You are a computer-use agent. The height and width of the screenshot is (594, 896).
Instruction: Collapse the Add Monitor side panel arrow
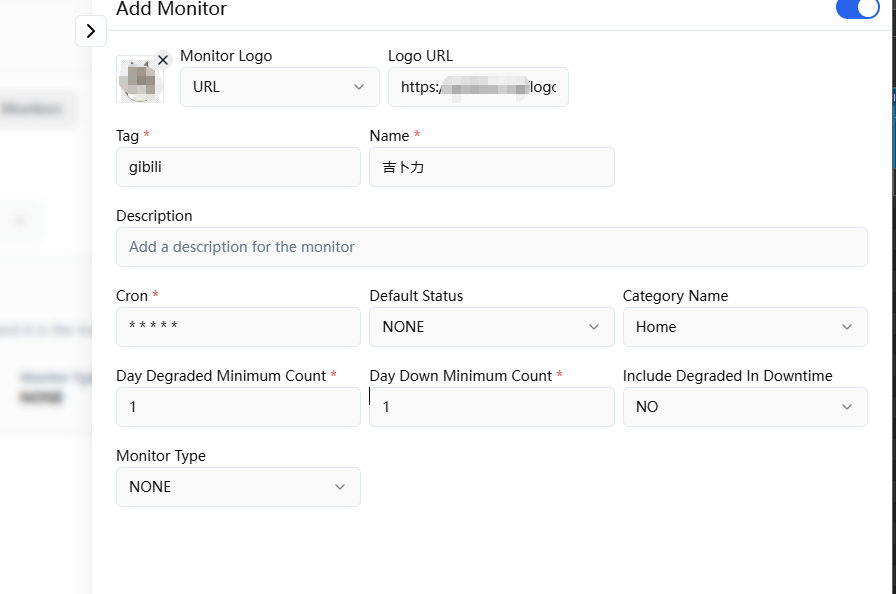tap(91, 31)
